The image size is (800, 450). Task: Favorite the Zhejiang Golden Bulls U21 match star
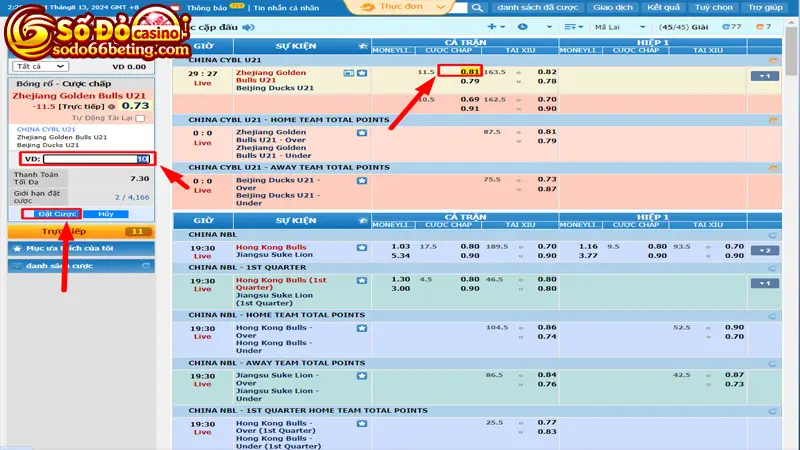(362, 73)
